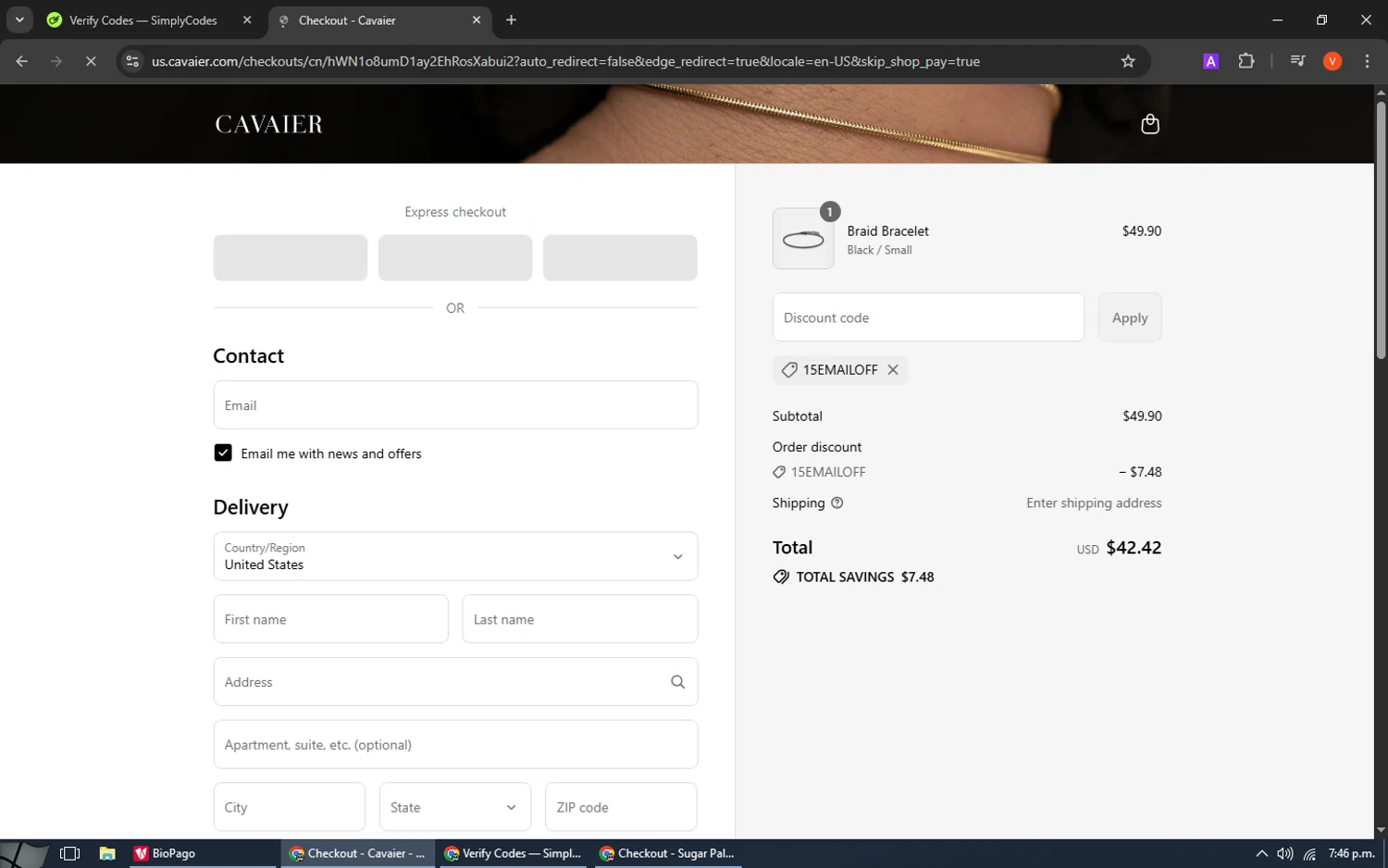The width and height of the screenshot is (1388, 868).
Task: View site information icon in address bar
Action: click(132, 61)
